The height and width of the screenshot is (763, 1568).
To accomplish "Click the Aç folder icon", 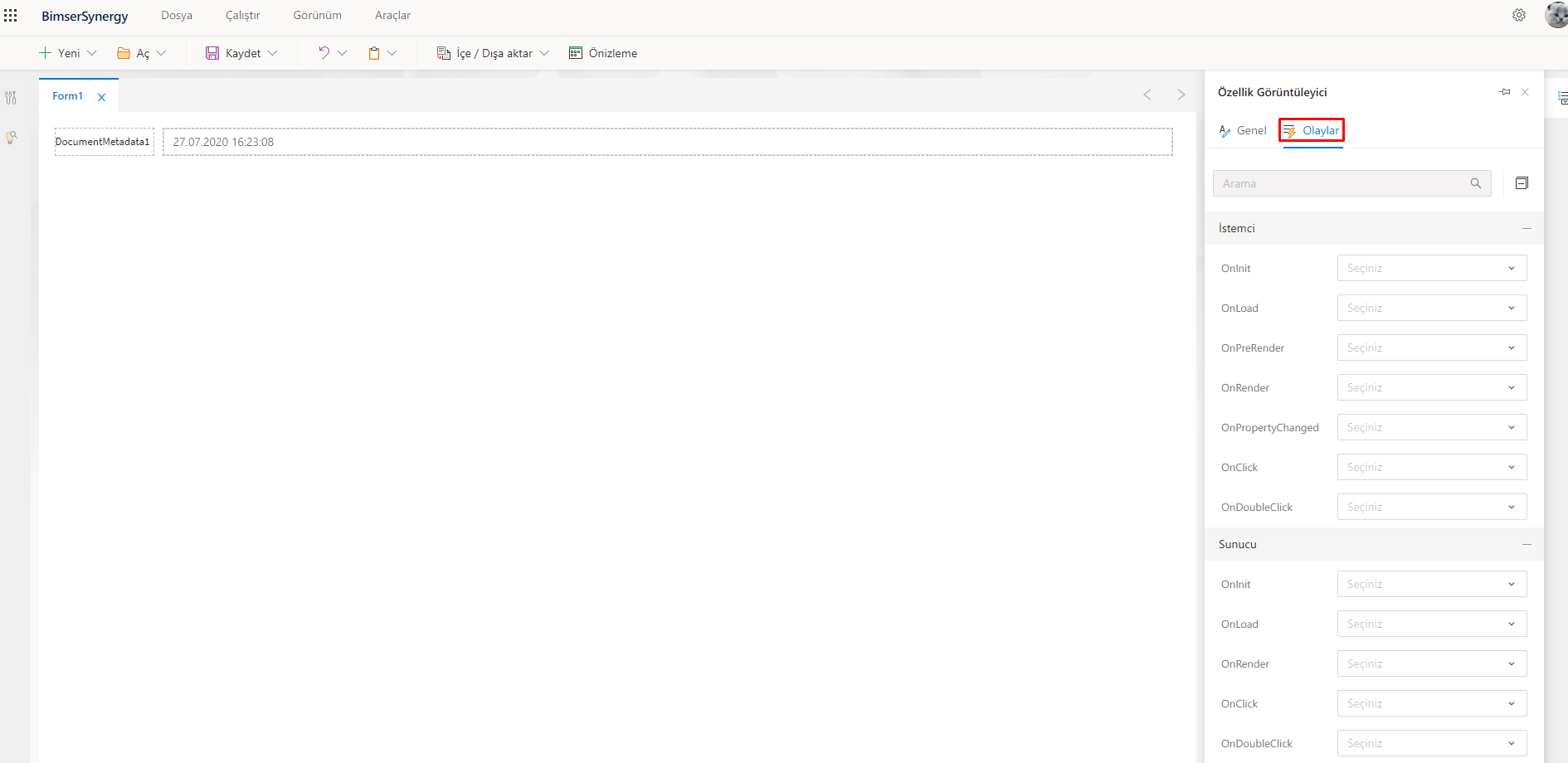I will click(x=124, y=53).
